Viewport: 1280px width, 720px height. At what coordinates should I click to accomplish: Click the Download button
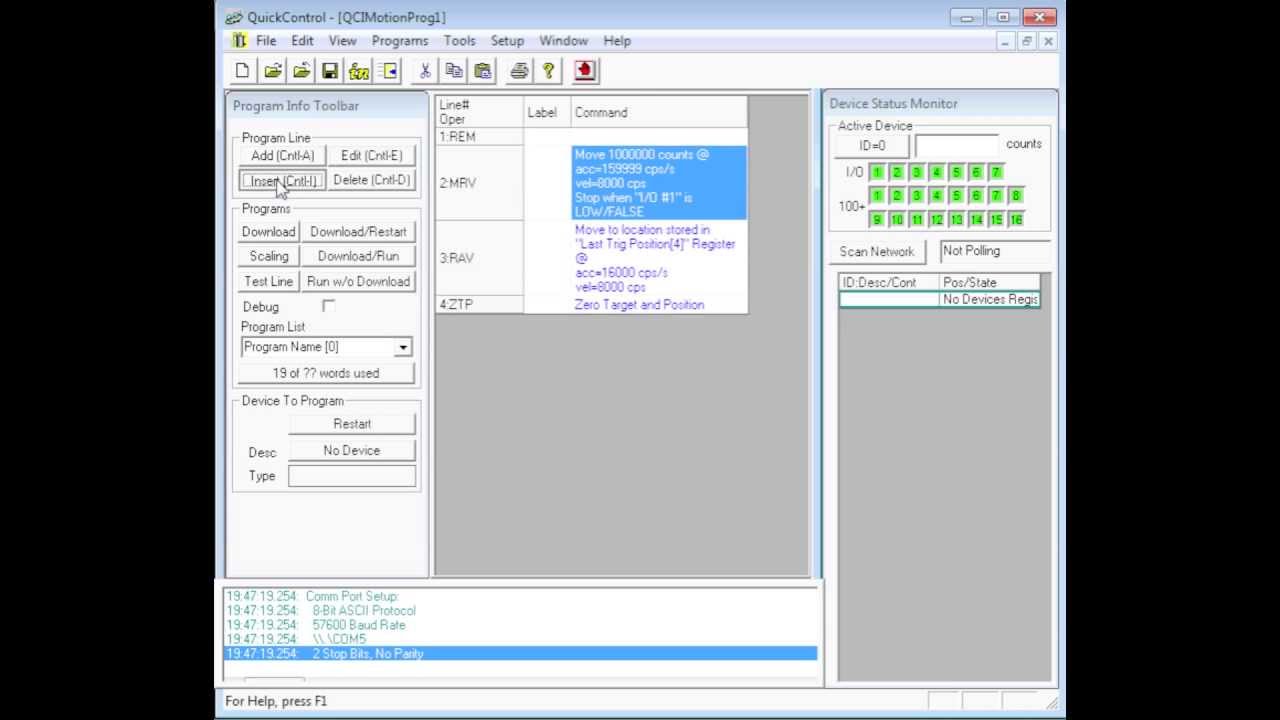[268, 232]
